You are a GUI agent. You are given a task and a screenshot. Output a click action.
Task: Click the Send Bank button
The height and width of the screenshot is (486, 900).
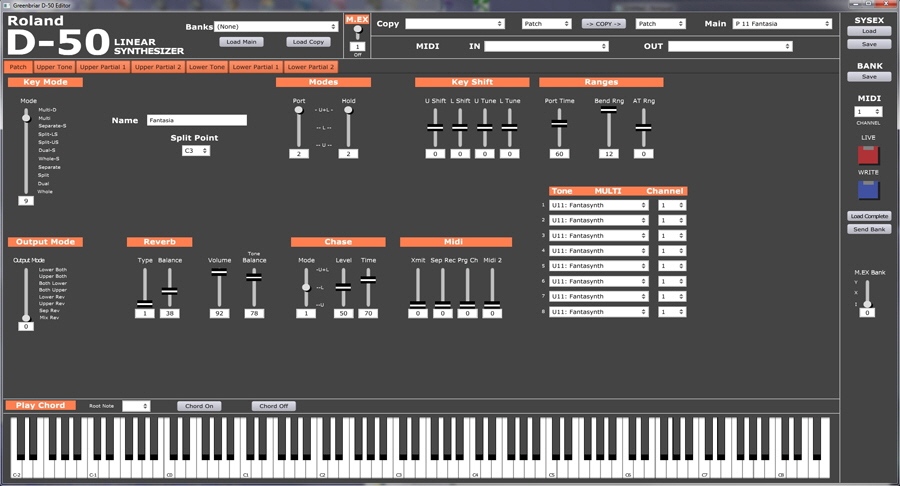click(x=869, y=230)
